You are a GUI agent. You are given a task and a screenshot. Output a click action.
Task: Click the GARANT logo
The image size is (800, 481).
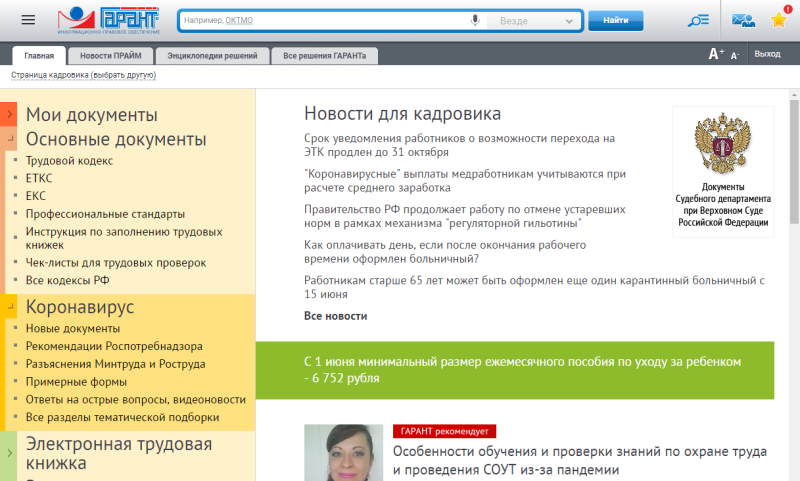(x=108, y=20)
